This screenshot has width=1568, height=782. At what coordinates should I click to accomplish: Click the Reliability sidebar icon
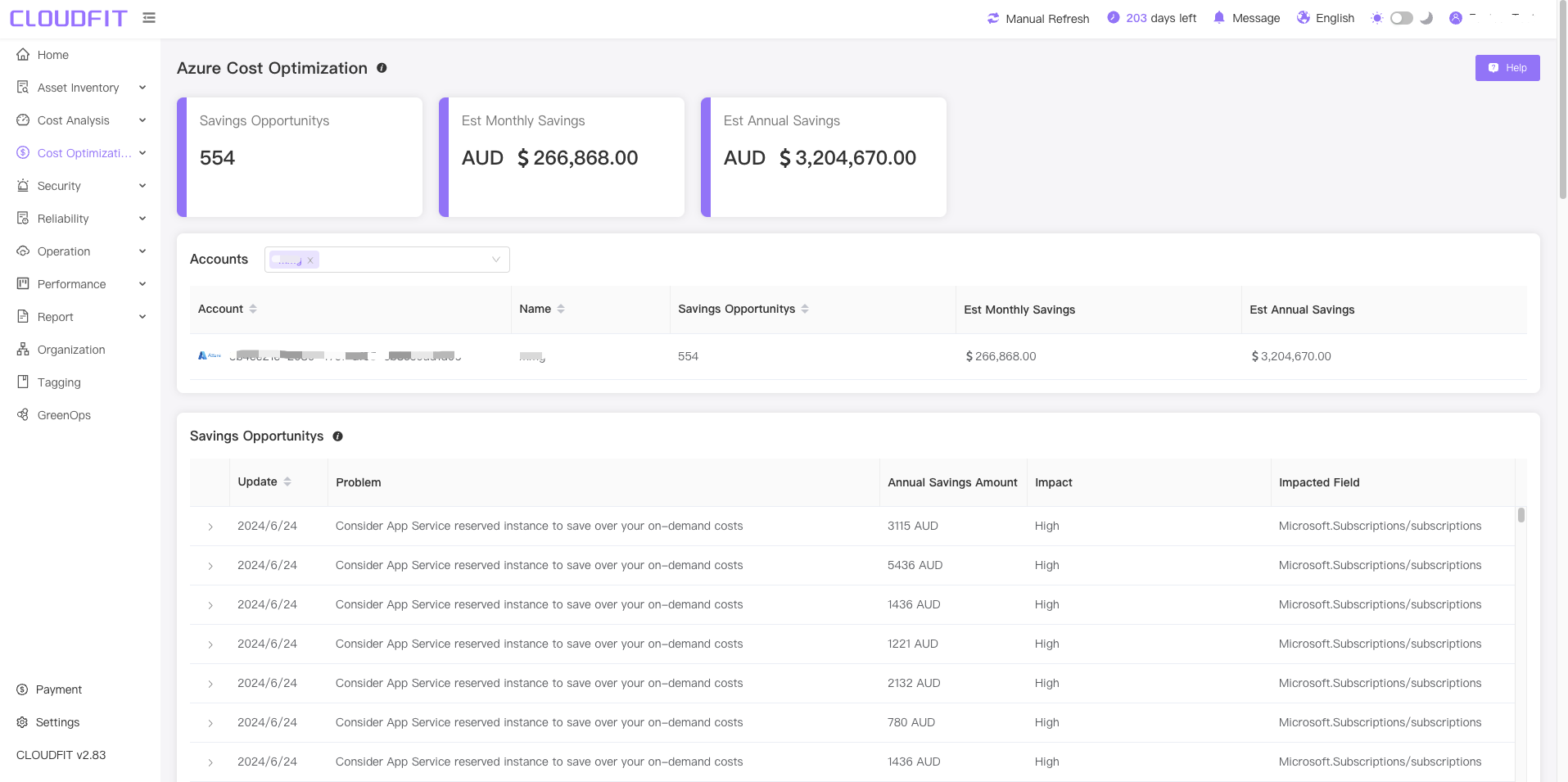[23, 219]
